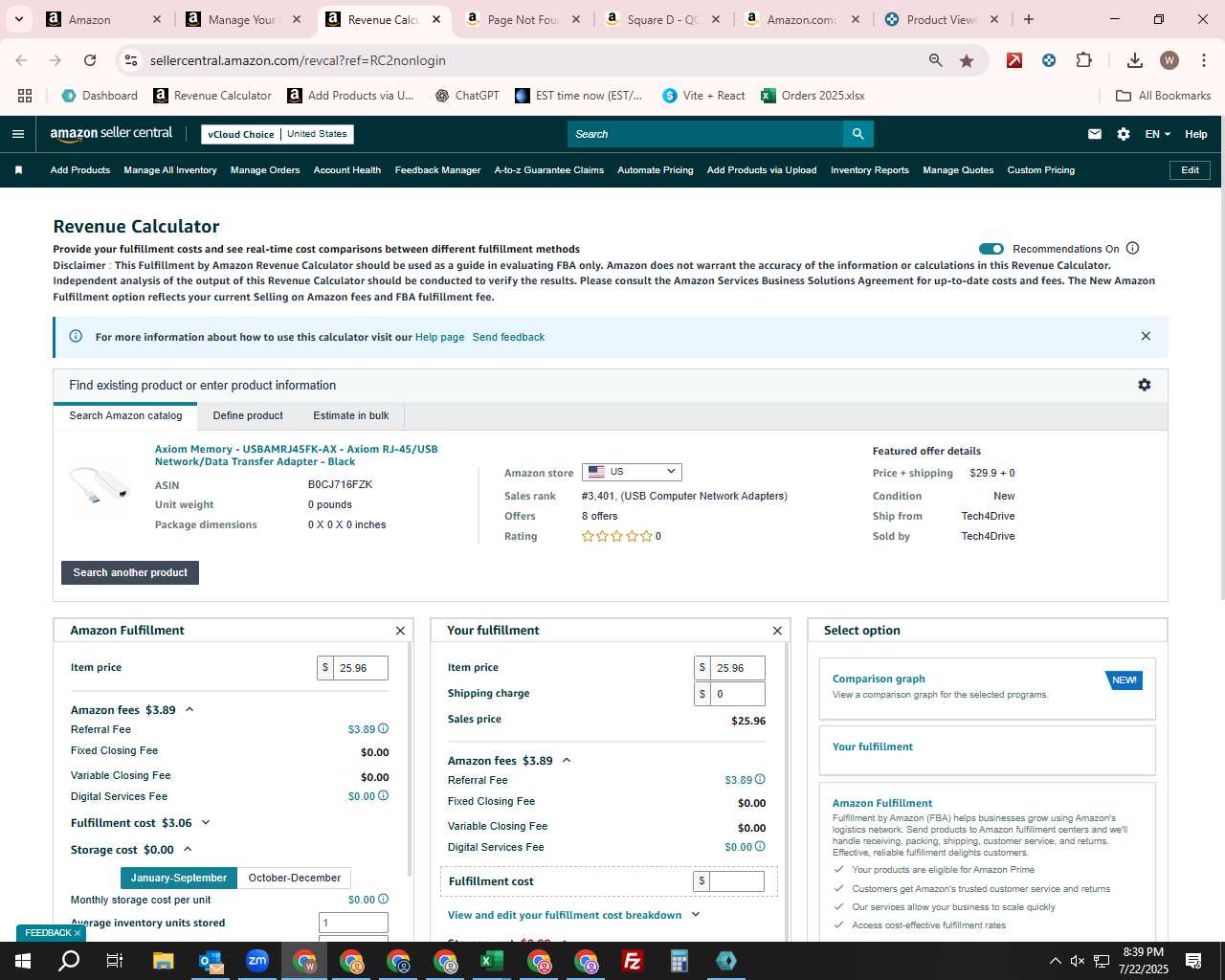
Task: Open the Seller Central mail messages icon
Action: point(1095,134)
